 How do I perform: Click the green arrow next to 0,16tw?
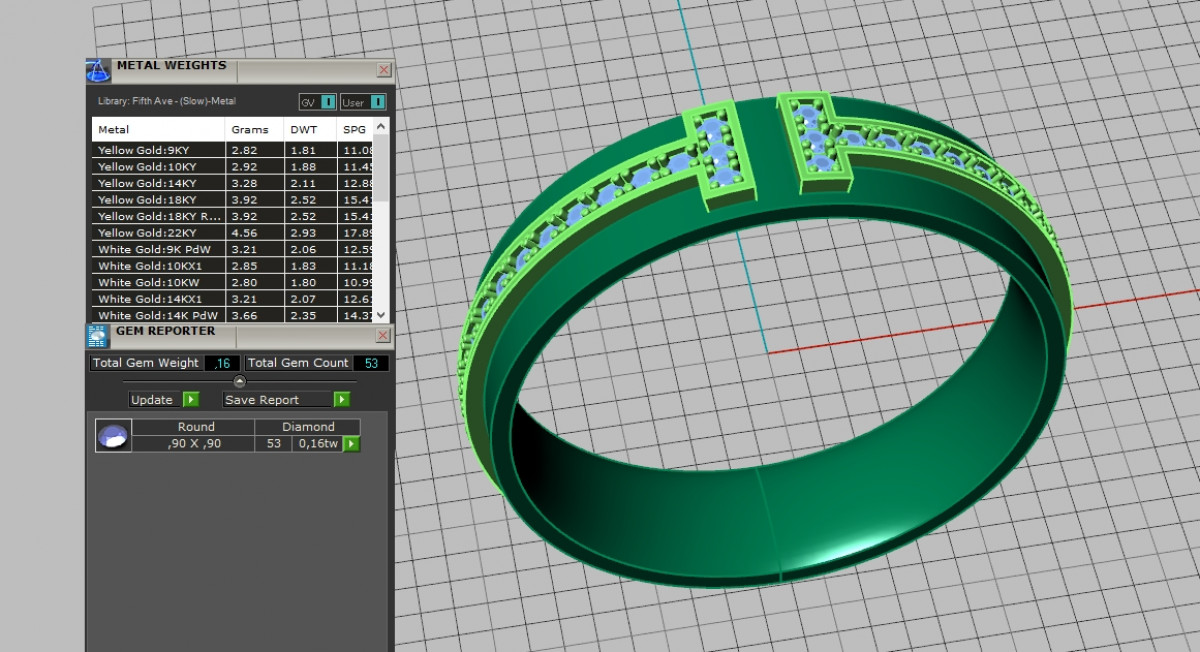[x=351, y=444]
